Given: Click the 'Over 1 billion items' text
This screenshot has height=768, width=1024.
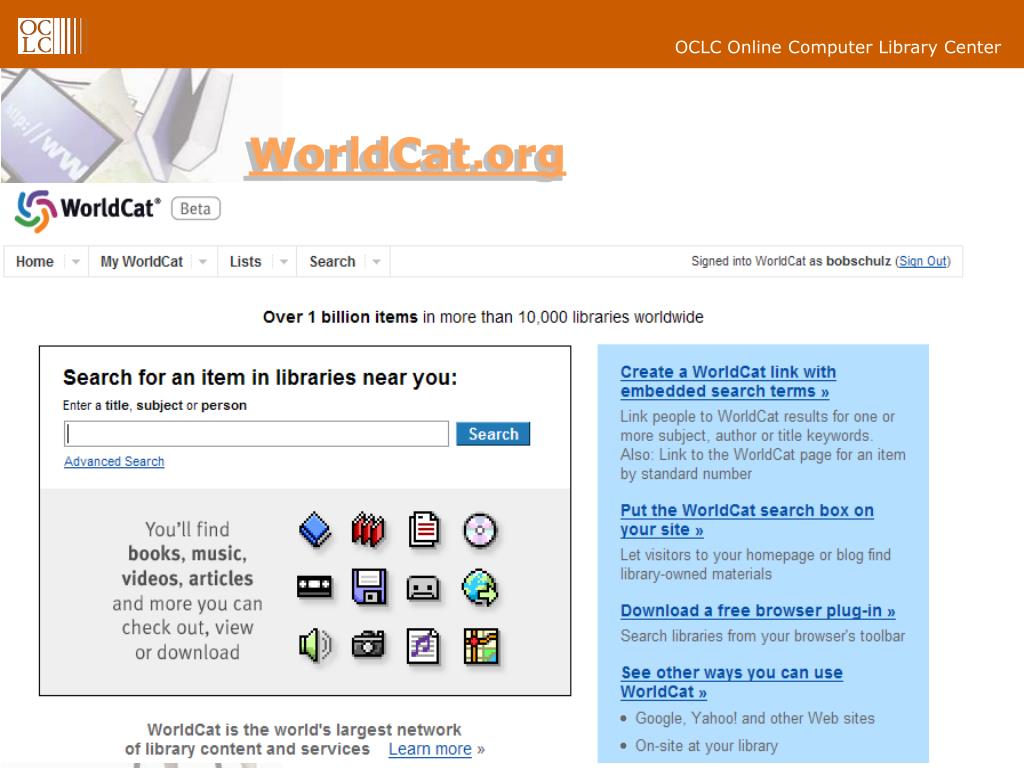Looking at the screenshot, I should point(340,317).
